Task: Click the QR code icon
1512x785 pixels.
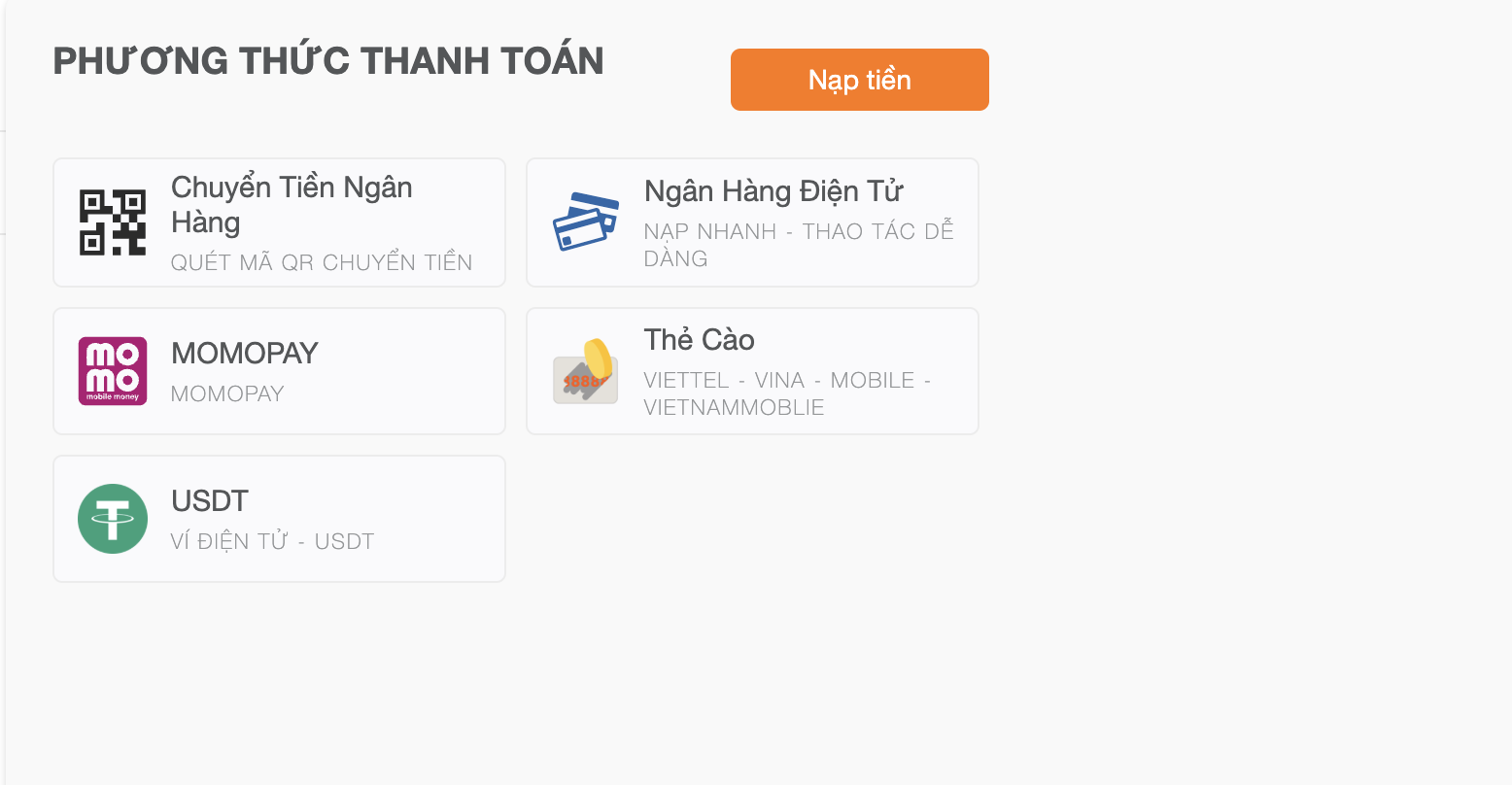Action: (113, 222)
